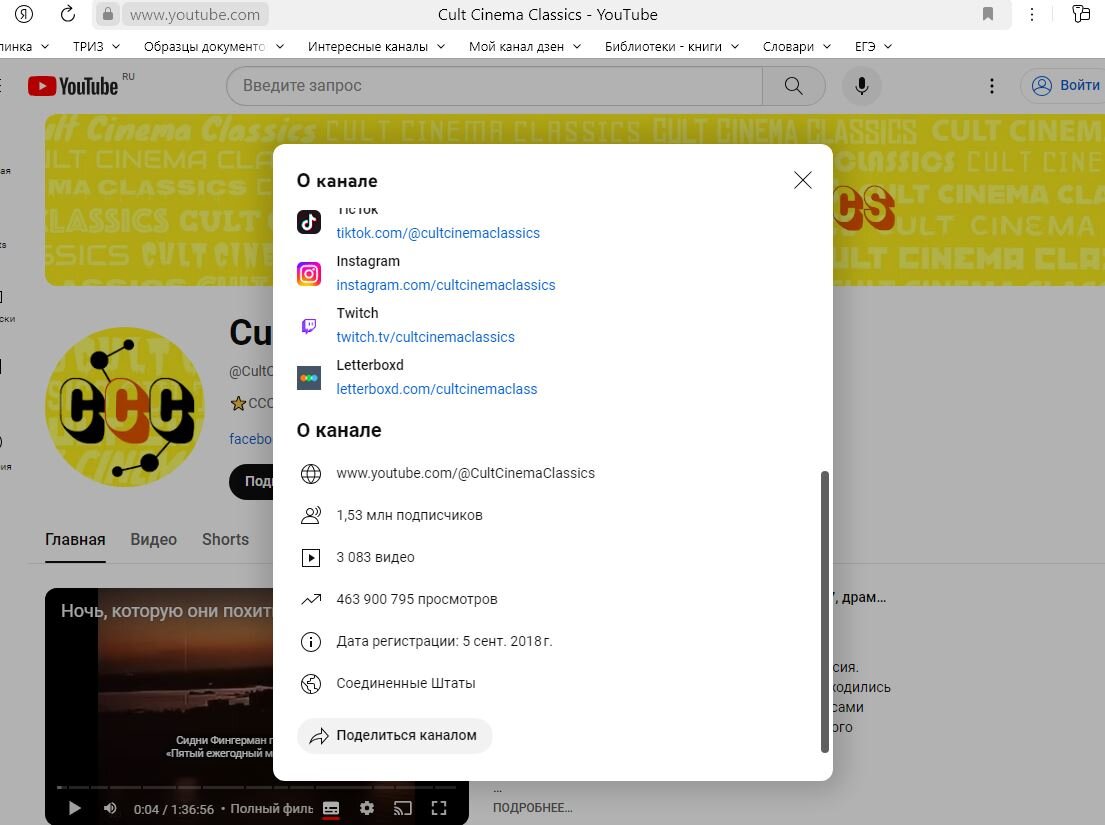This screenshot has height=825, width=1105.
Task: Click Поделиться каналом button
Action: click(394, 736)
